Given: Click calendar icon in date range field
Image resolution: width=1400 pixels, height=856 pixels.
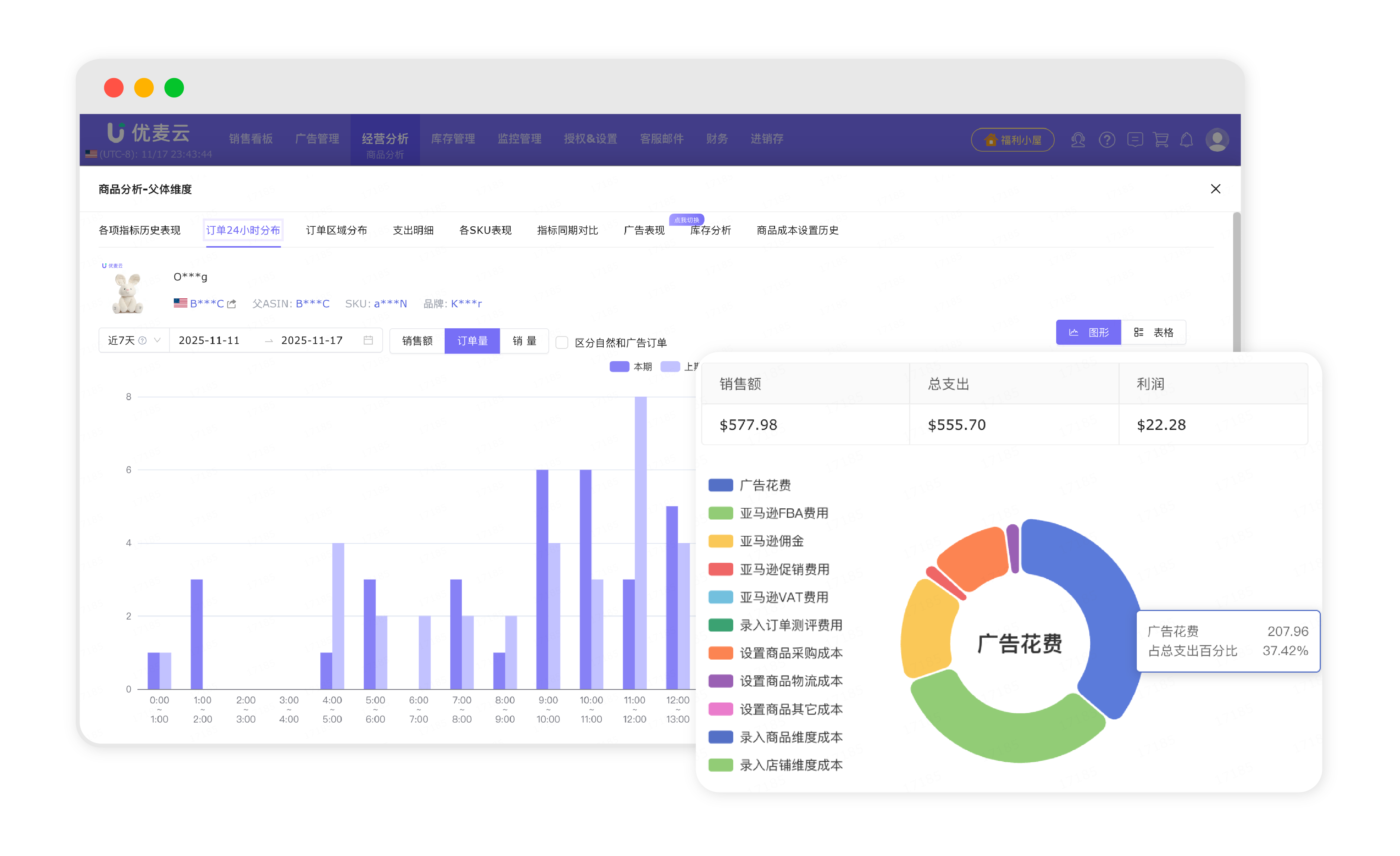Looking at the screenshot, I should click(368, 341).
